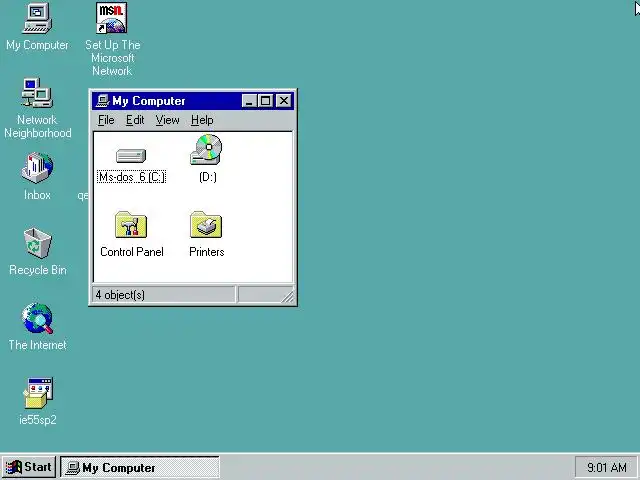Close the My Computer window
640x480 pixels.
(283, 100)
